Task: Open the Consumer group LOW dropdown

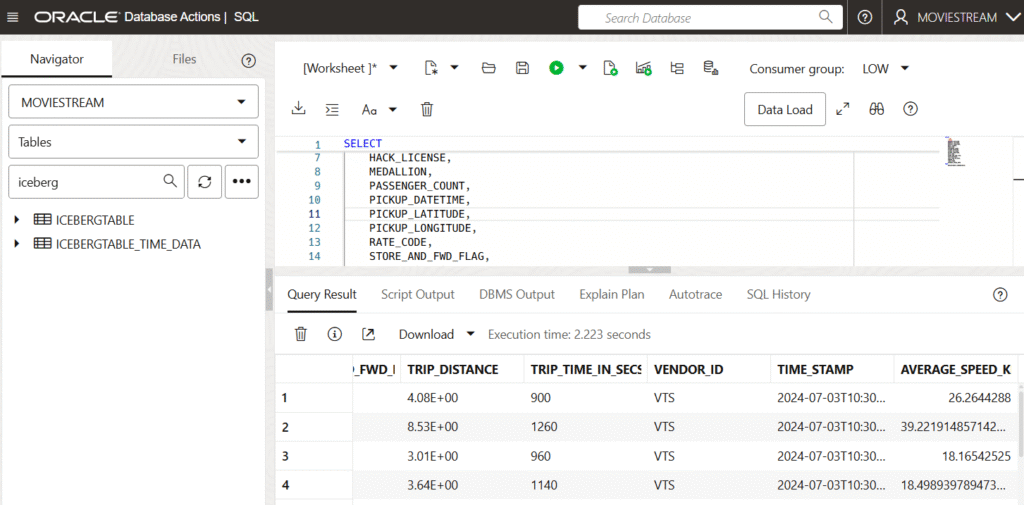Action: point(886,68)
